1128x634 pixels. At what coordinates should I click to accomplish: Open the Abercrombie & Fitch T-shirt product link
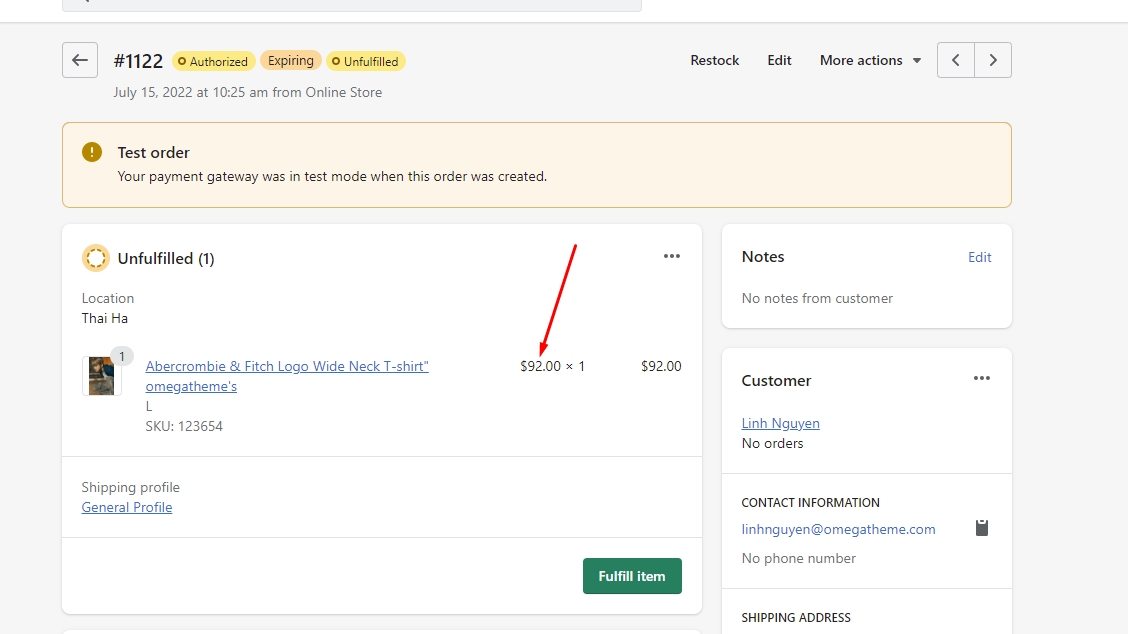pyautogui.click(x=287, y=367)
